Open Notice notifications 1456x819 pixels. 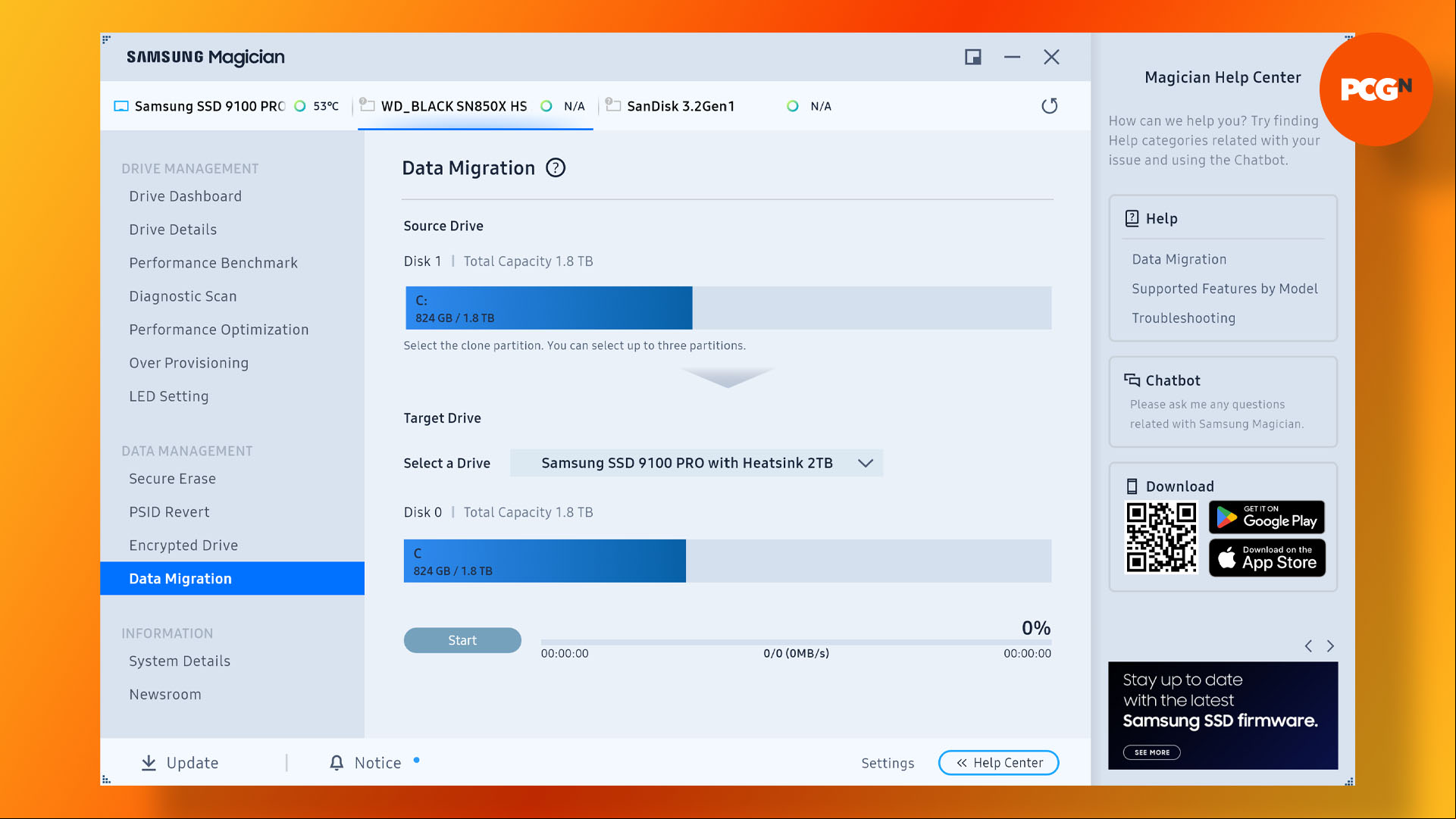377,763
